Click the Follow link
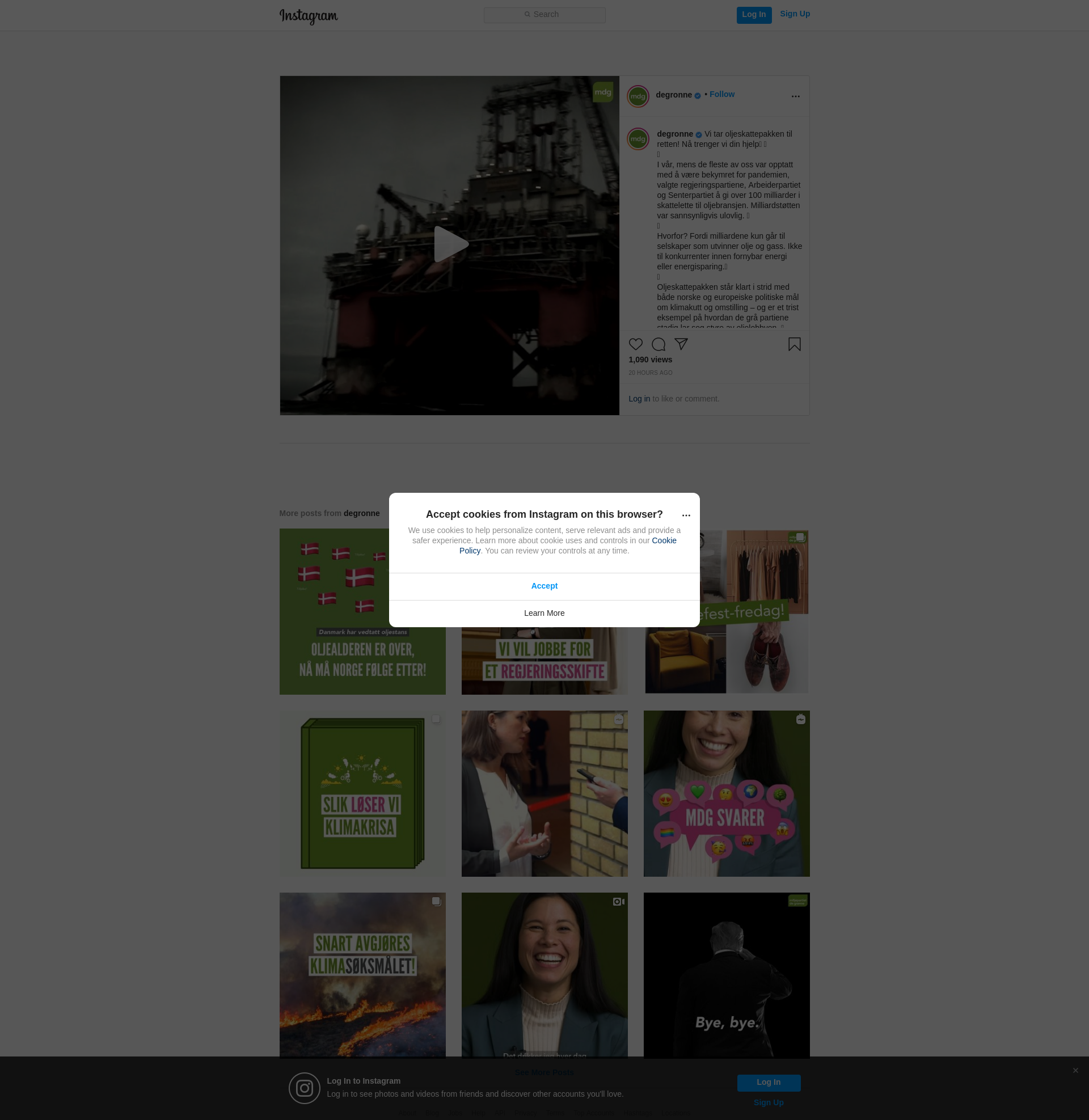Viewport: 1089px width, 1120px height. (x=722, y=94)
